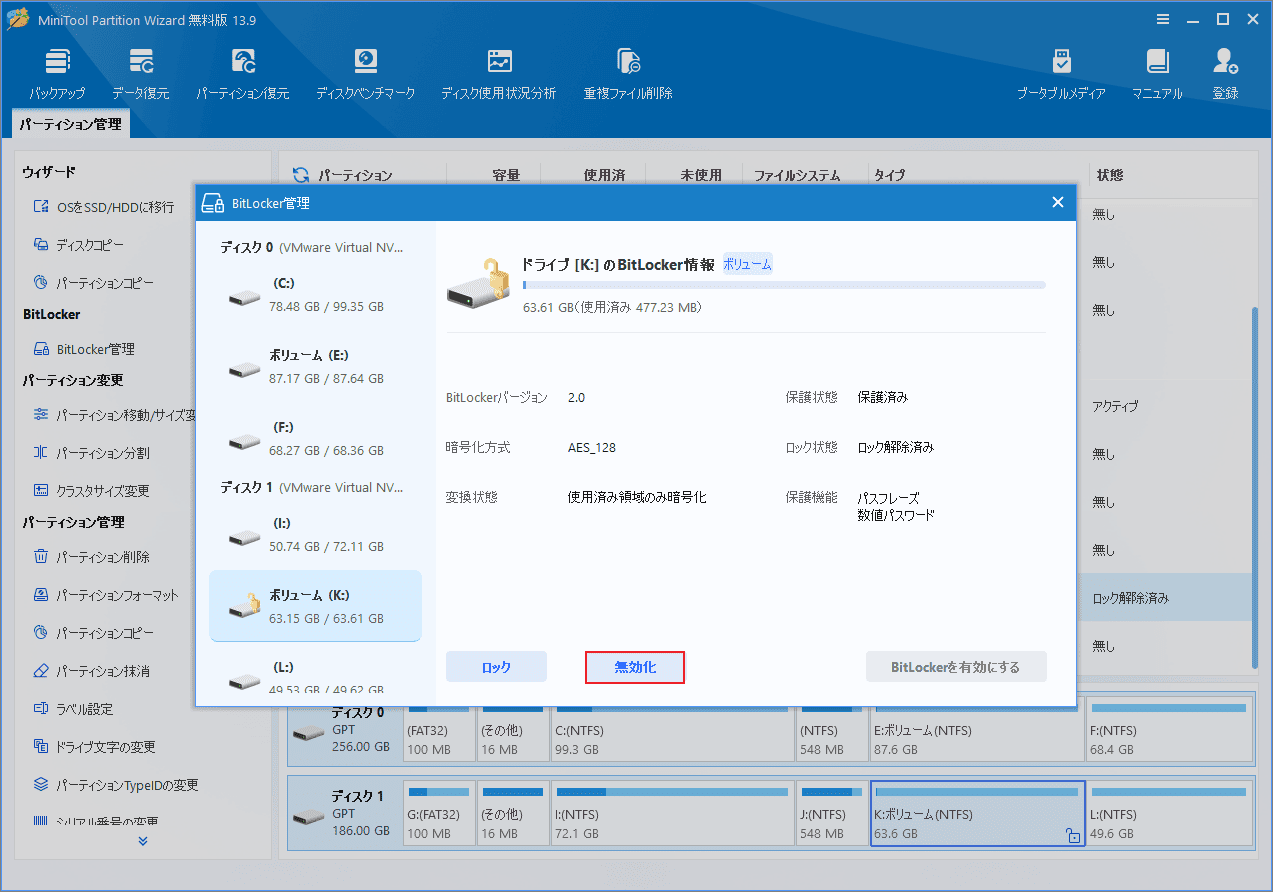This screenshot has height=892, width=1273.
Task: Open ブータブルメディア builder
Action: (1061, 74)
